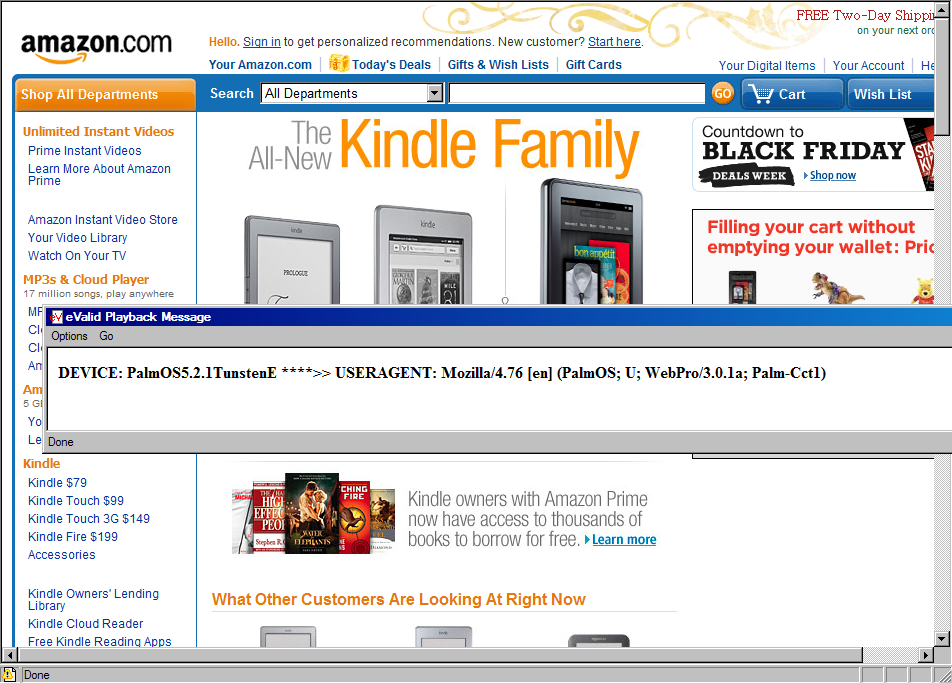Open the Shop All Departments menu
This screenshot has width=952, height=683.
point(105,95)
